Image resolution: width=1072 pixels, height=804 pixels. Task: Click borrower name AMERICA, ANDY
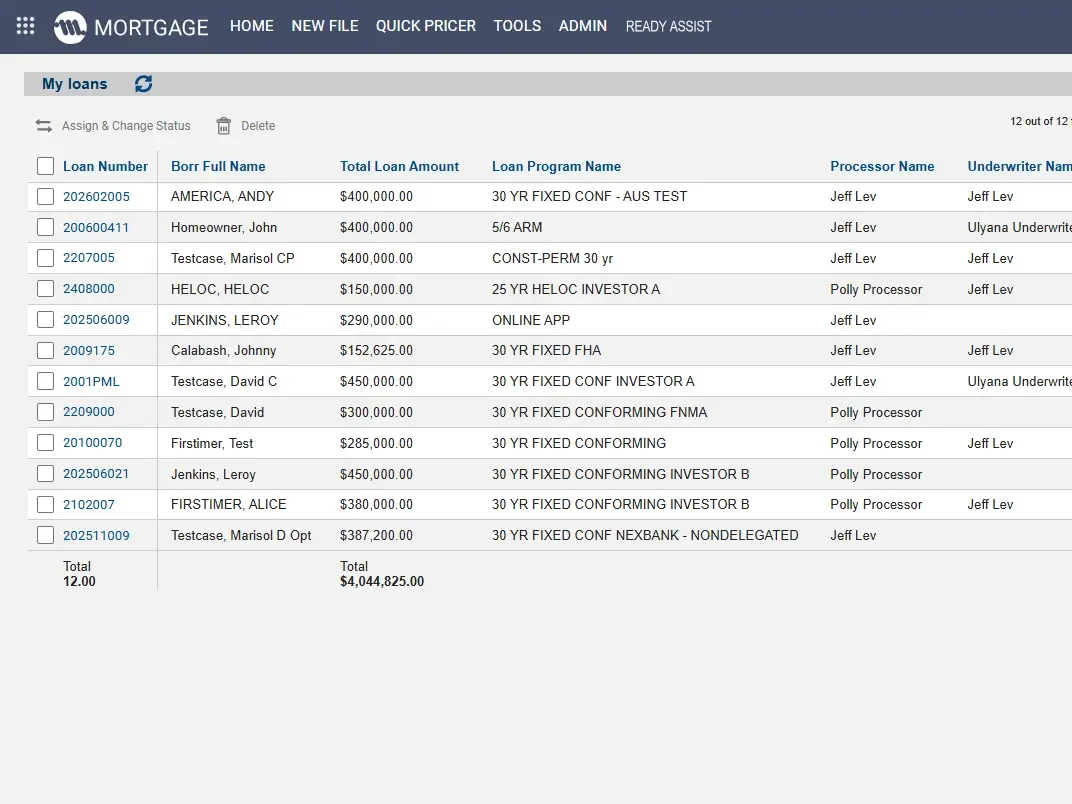point(222,196)
